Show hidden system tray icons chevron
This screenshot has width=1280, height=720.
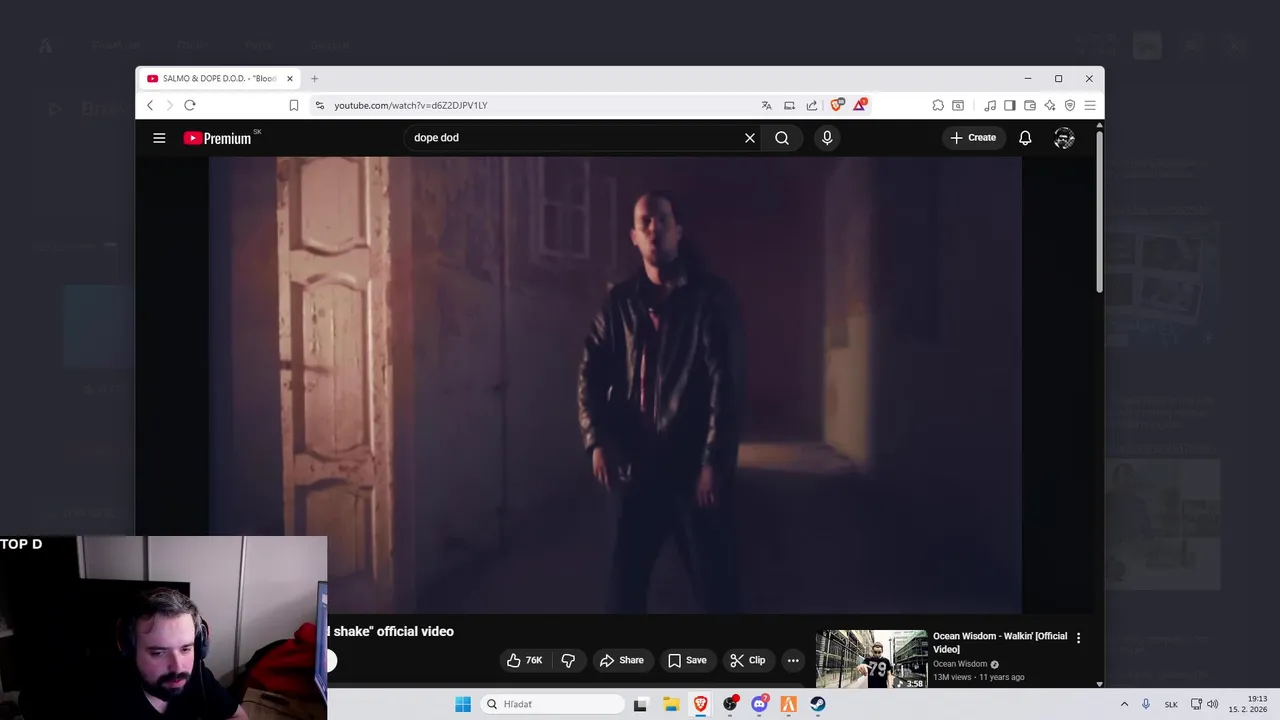[1124, 704]
